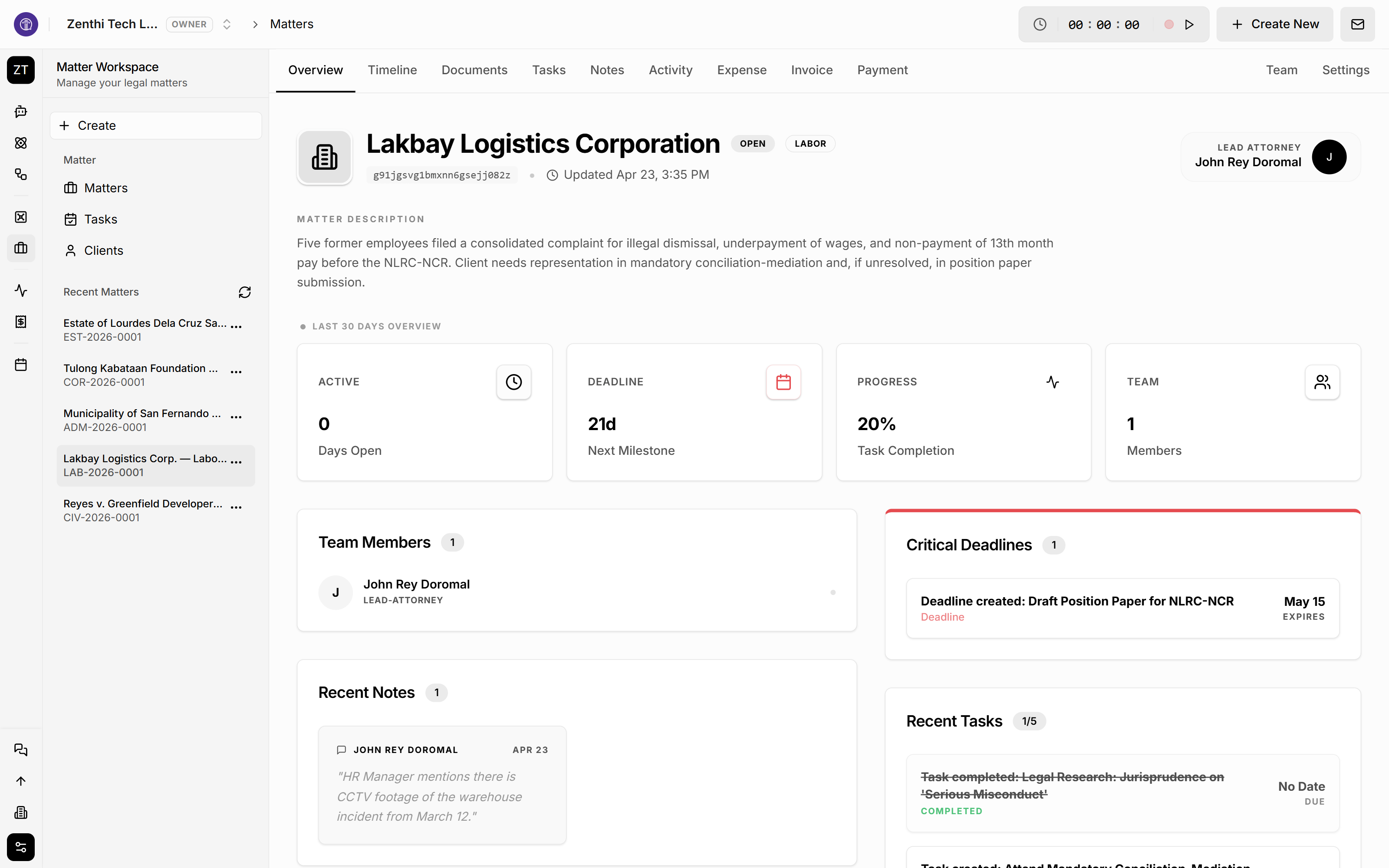1389x868 pixels.
Task: Open options for Municipality of San Fernando
Action: pos(236,417)
